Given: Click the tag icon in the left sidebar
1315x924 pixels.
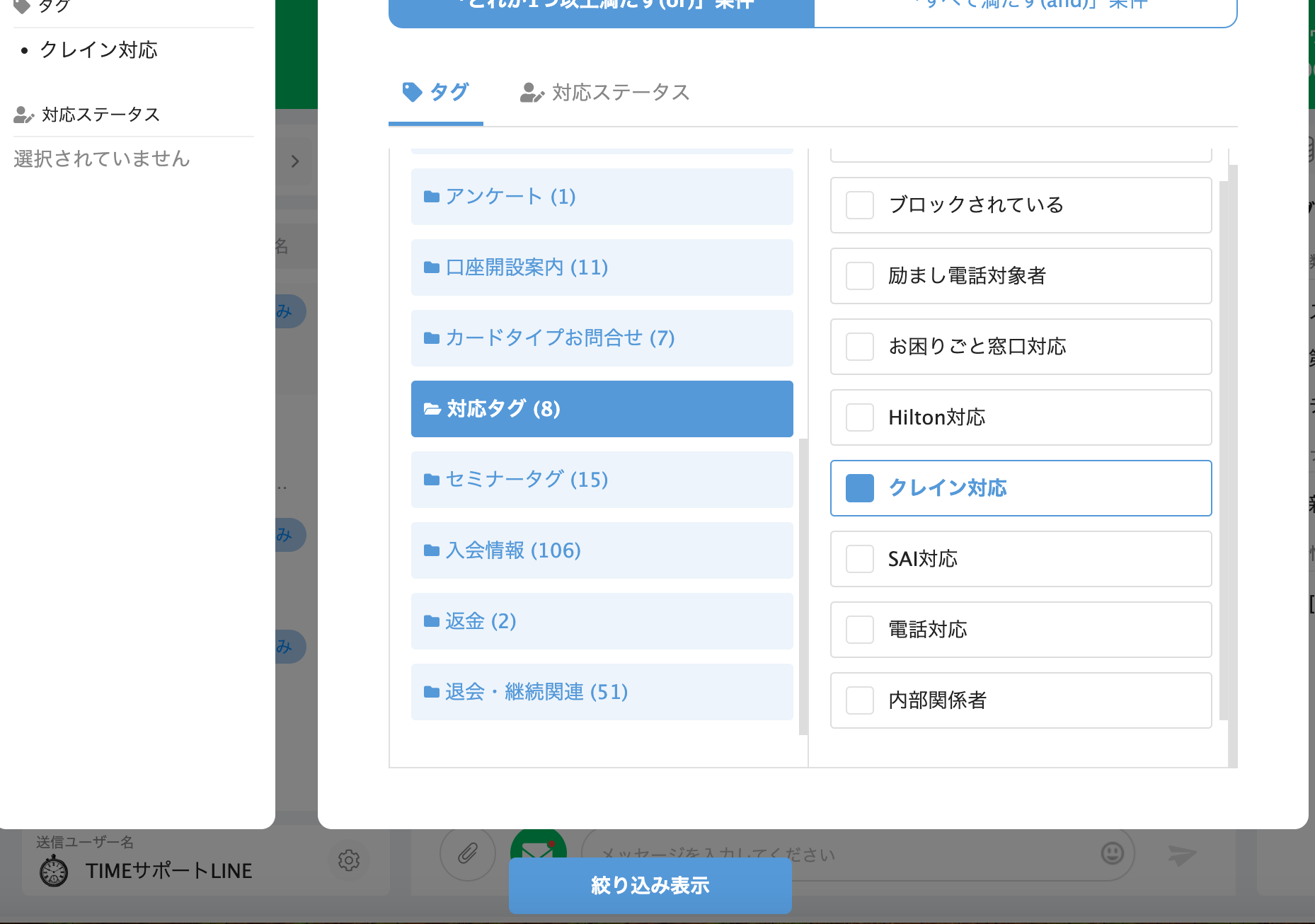Looking at the screenshot, I should click(x=23, y=5).
